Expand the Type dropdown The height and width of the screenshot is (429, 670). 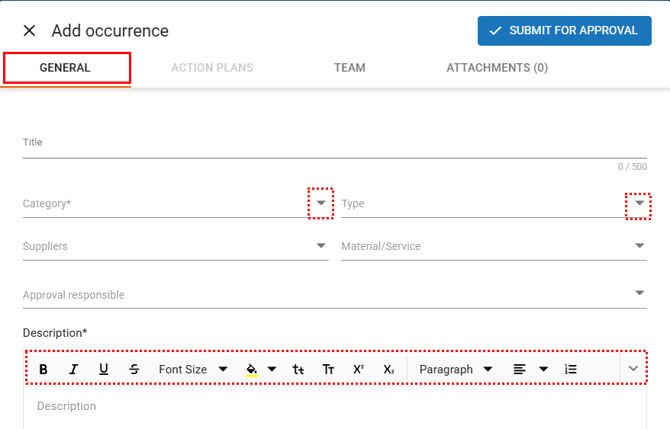point(639,204)
